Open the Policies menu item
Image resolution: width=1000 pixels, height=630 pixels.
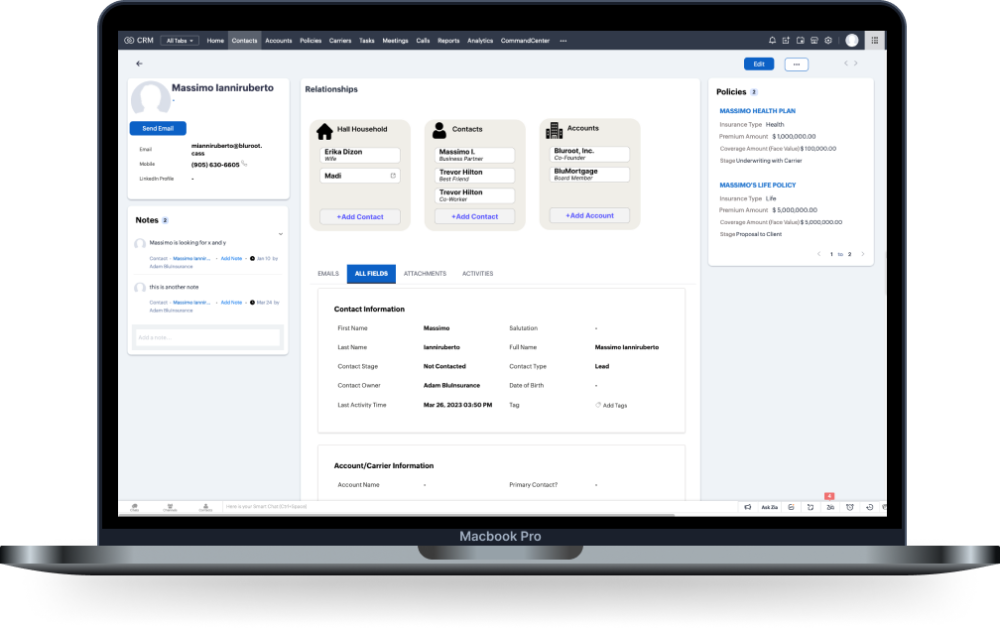(x=310, y=41)
